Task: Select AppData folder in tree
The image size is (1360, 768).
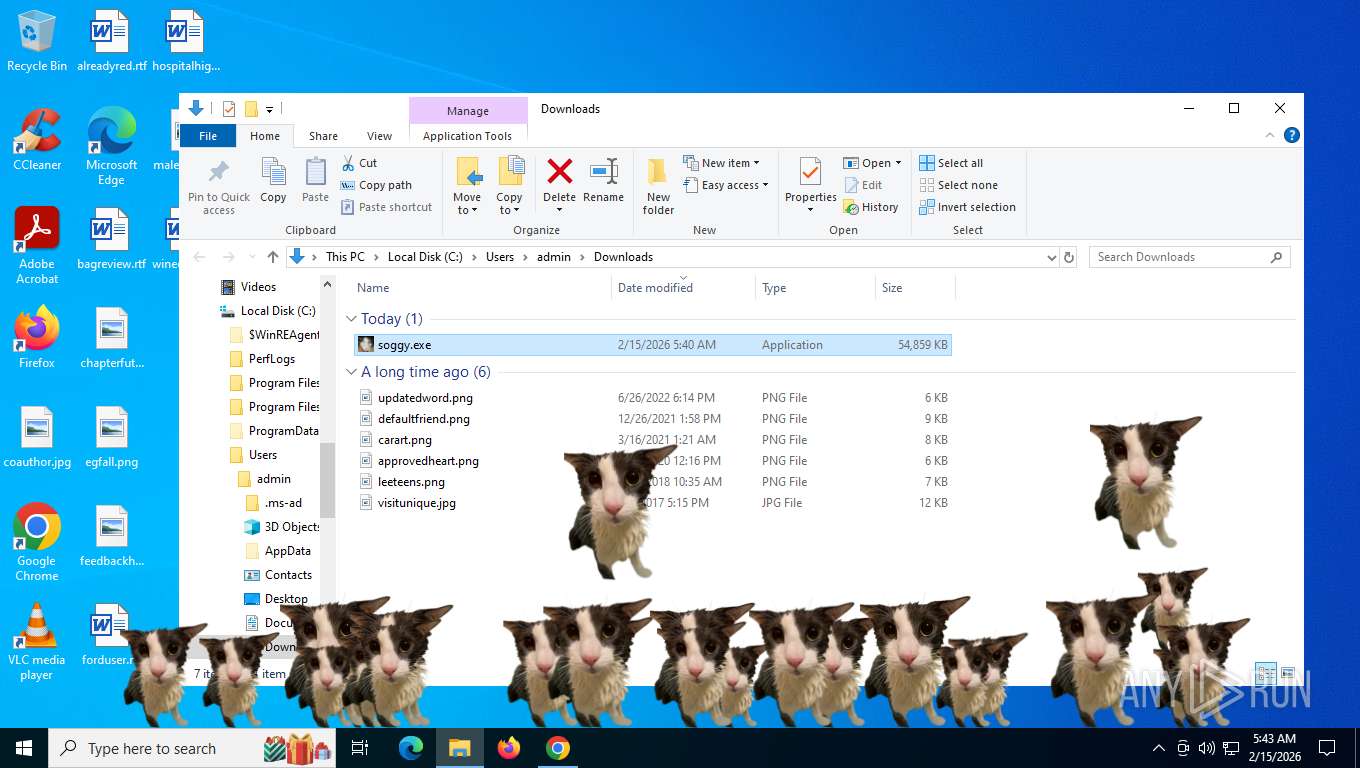Action: coord(287,551)
